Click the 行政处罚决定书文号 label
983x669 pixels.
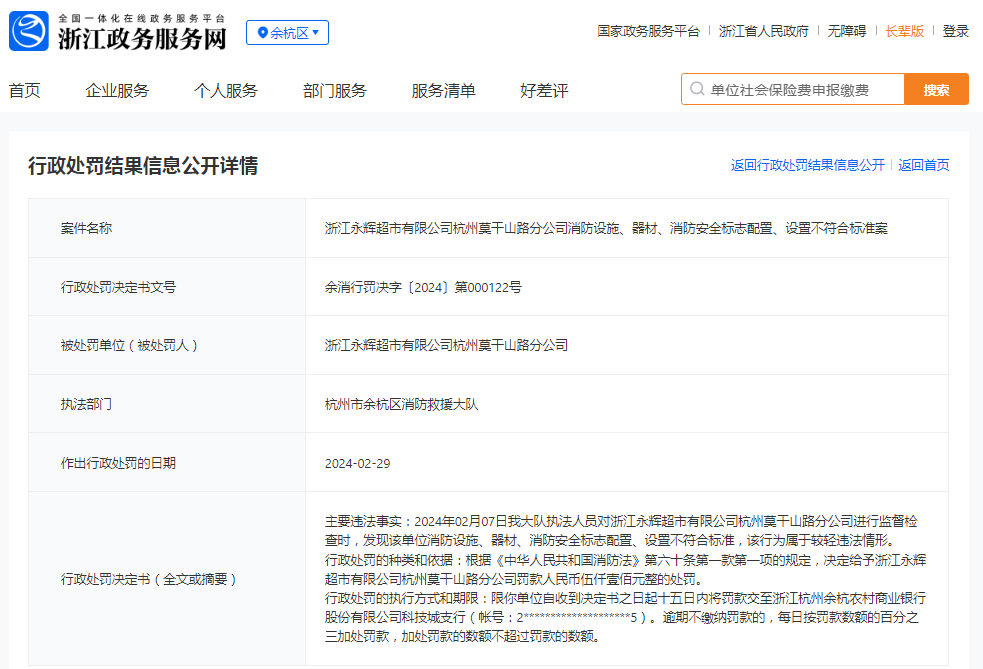(x=118, y=287)
